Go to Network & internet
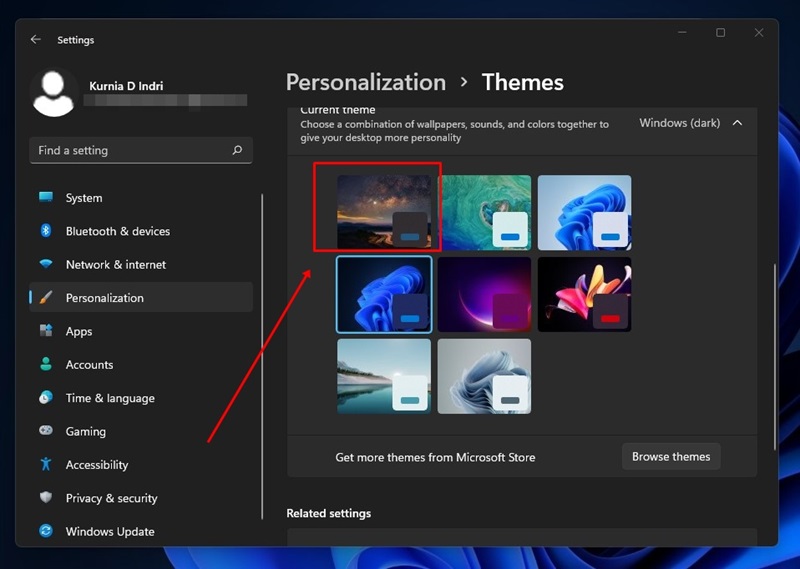This screenshot has height=569, width=800. point(141,264)
